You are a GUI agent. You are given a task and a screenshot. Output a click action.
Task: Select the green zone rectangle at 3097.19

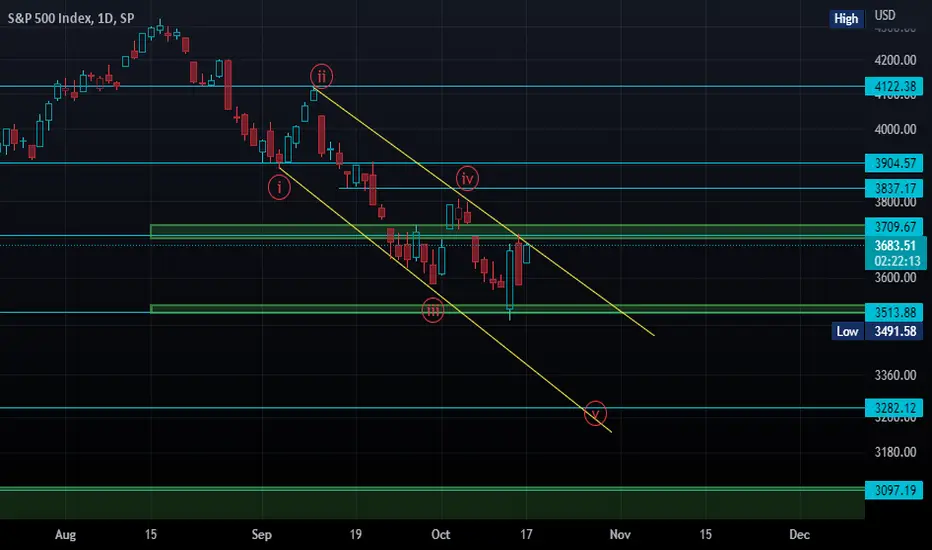click(432, 503)
